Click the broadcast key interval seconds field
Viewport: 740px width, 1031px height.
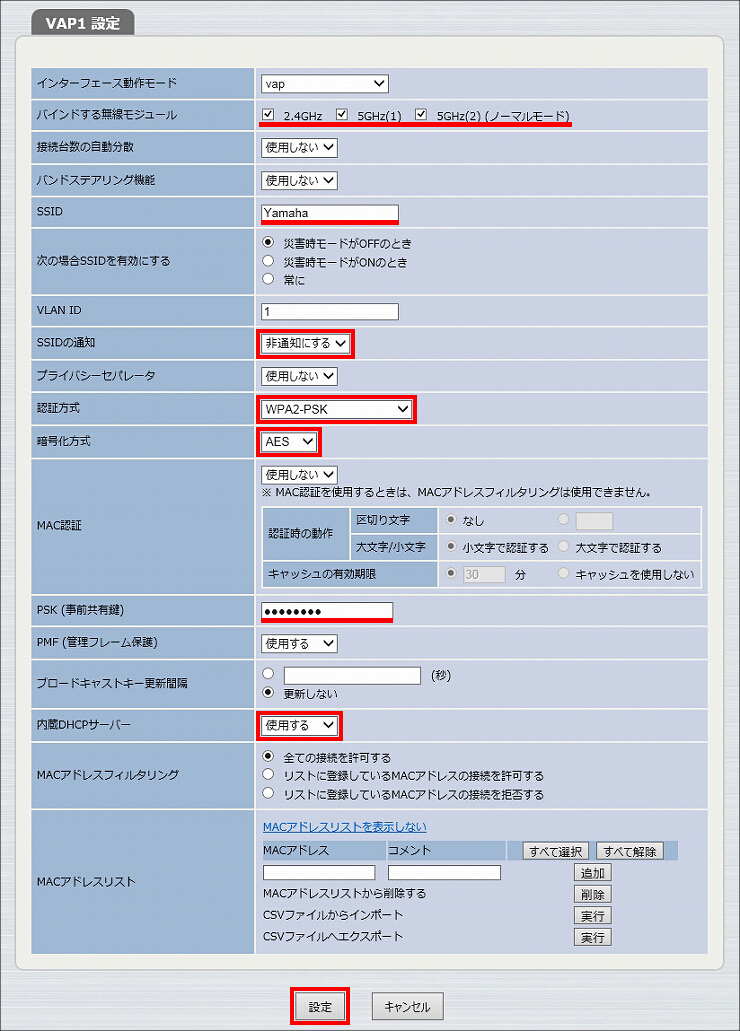(x=352, y=675)
